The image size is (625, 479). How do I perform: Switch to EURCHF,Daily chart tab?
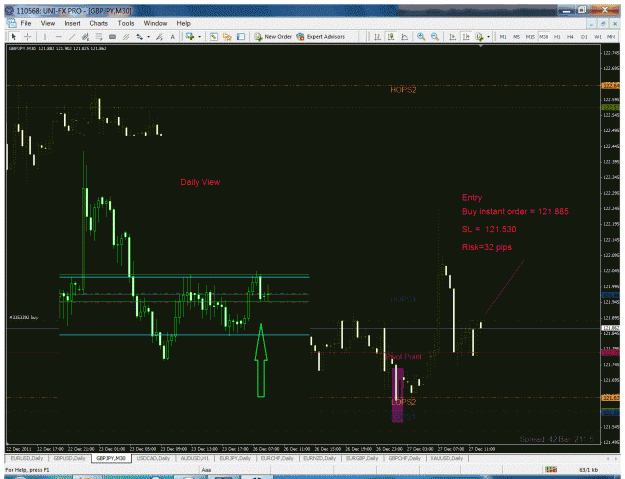pos(277,458)
